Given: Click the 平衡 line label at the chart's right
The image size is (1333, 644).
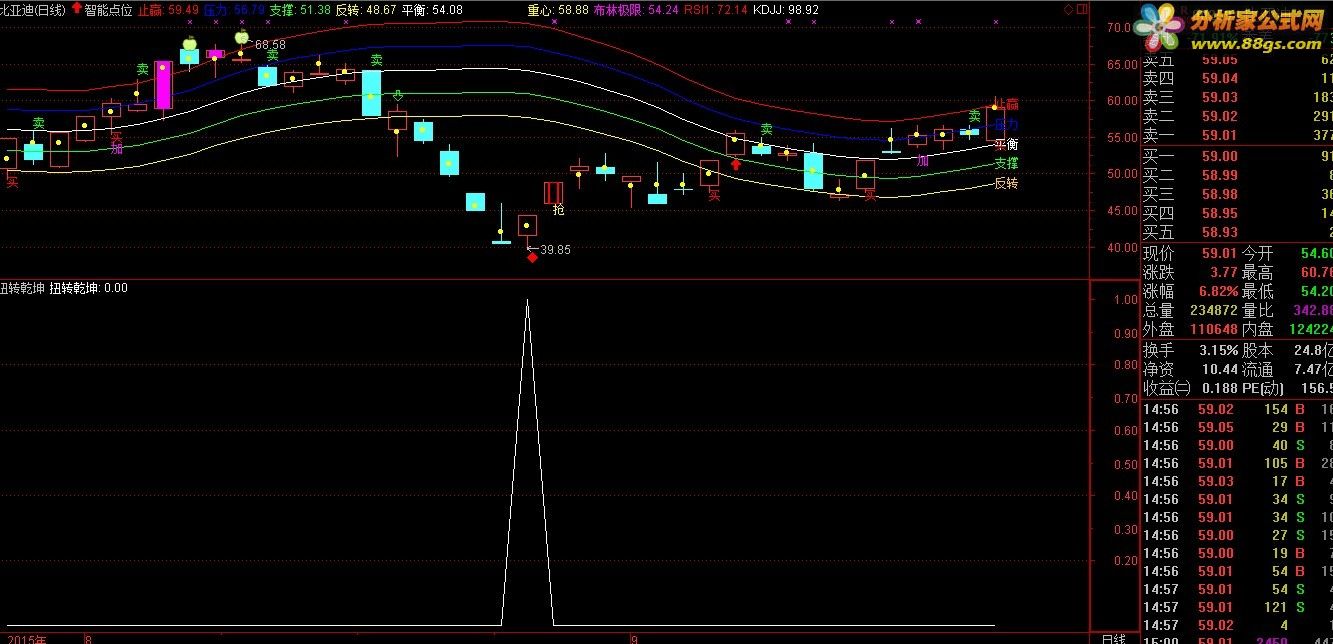Looking at the screenshot, I should [1006, 144].
